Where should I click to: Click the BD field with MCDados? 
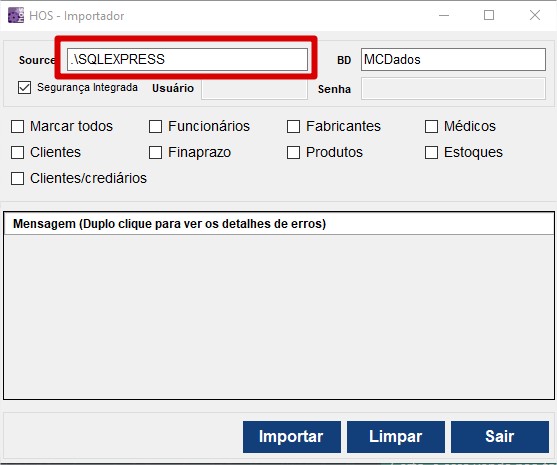pos(453,59)
